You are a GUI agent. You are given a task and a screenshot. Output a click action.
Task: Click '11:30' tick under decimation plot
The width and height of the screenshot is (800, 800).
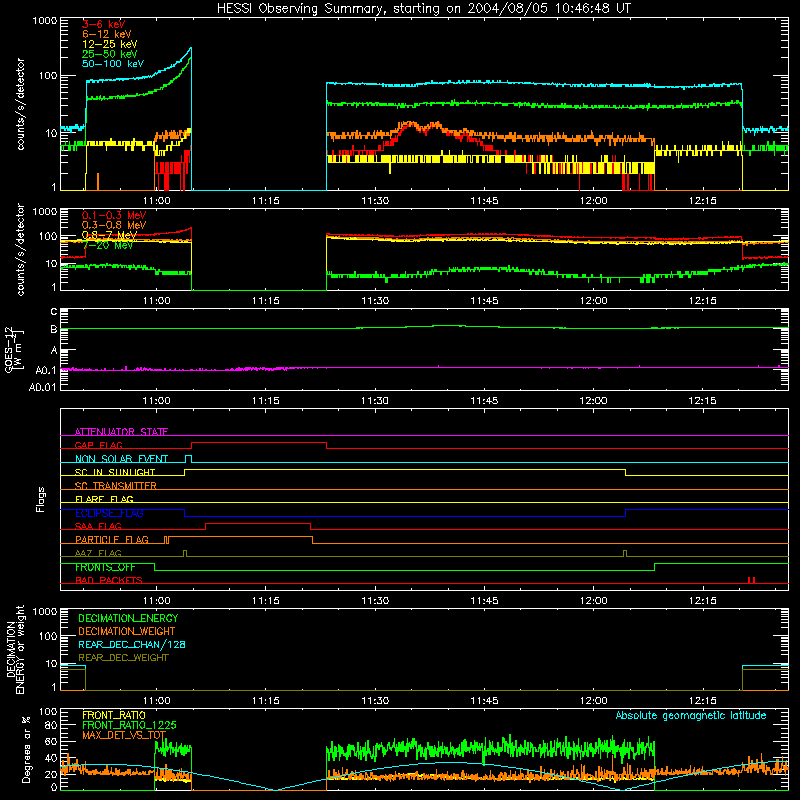[375, 701]
